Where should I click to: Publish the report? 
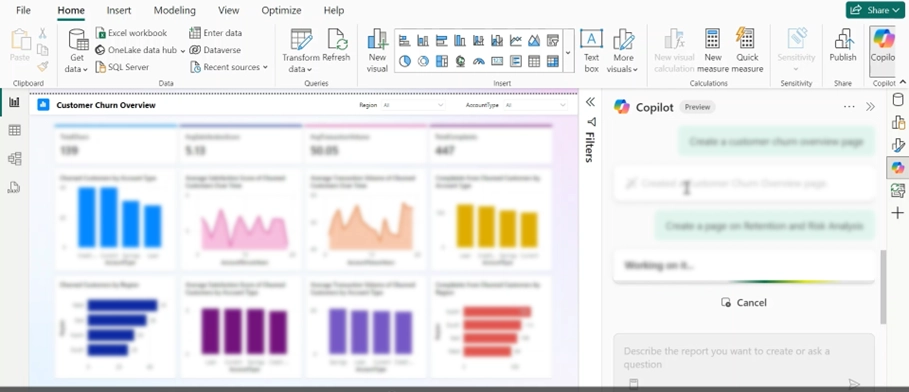click(843, 45)
